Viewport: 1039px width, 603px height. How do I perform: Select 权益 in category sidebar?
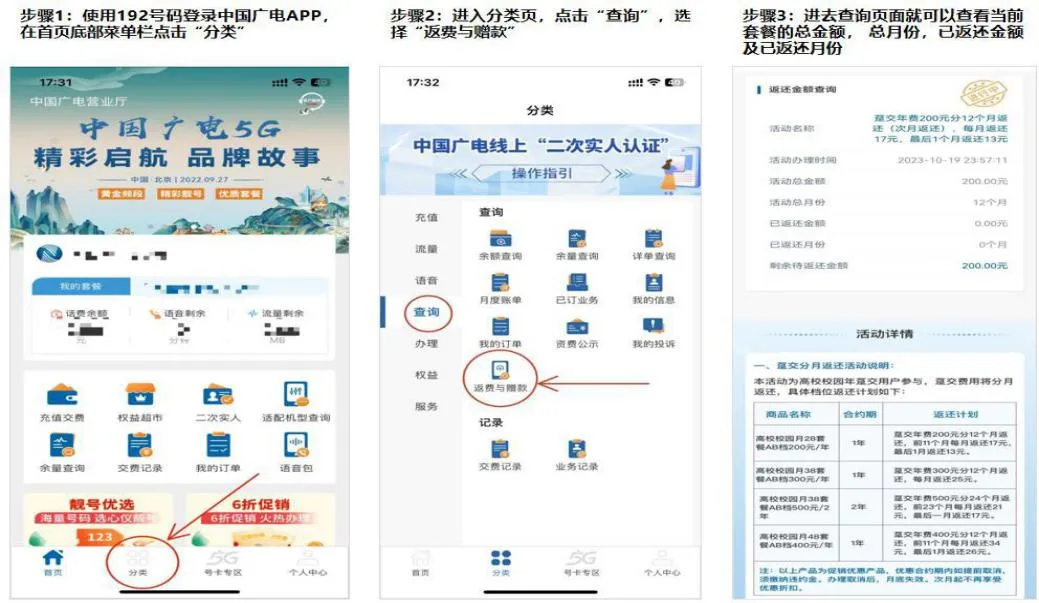(426, 375)
